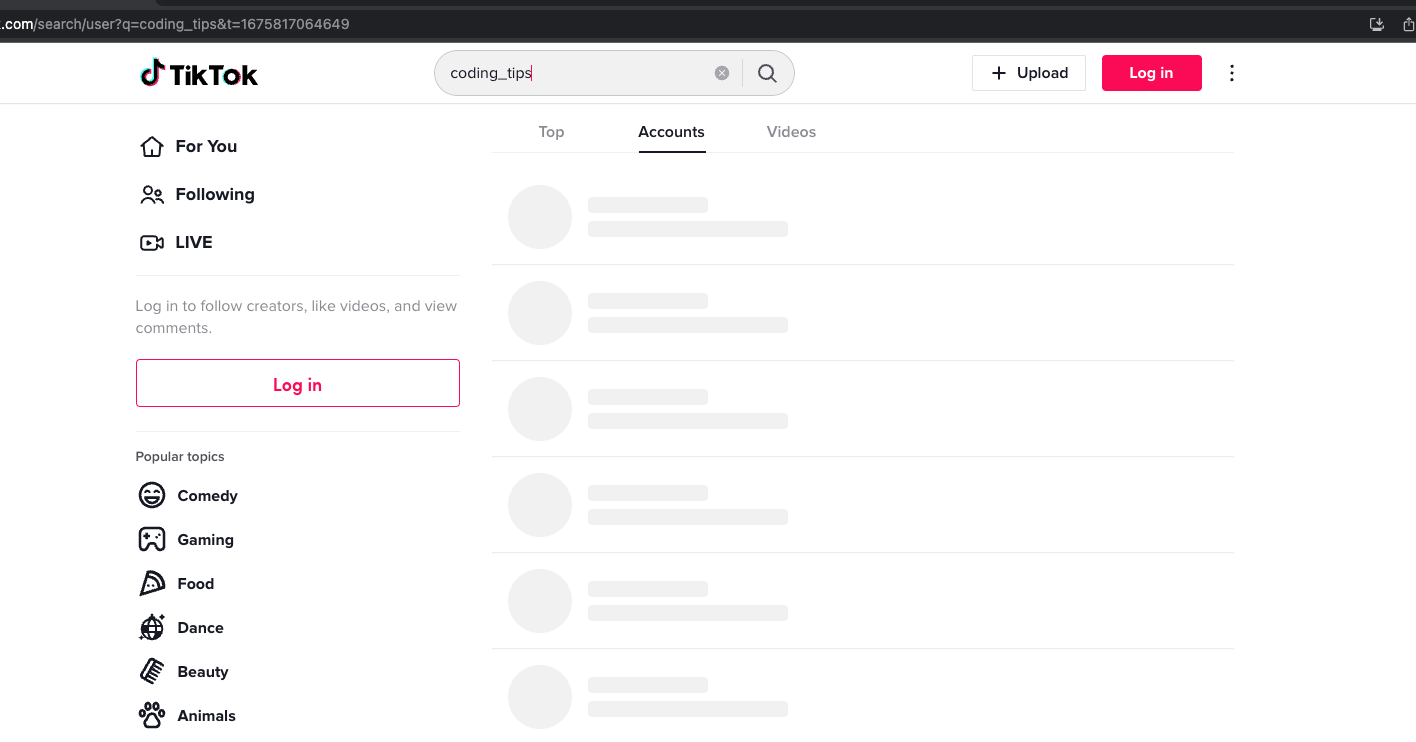The width and height of the screenshot is (1416, 742).
Task: Click the Upload button
Action: (1028, 72)
